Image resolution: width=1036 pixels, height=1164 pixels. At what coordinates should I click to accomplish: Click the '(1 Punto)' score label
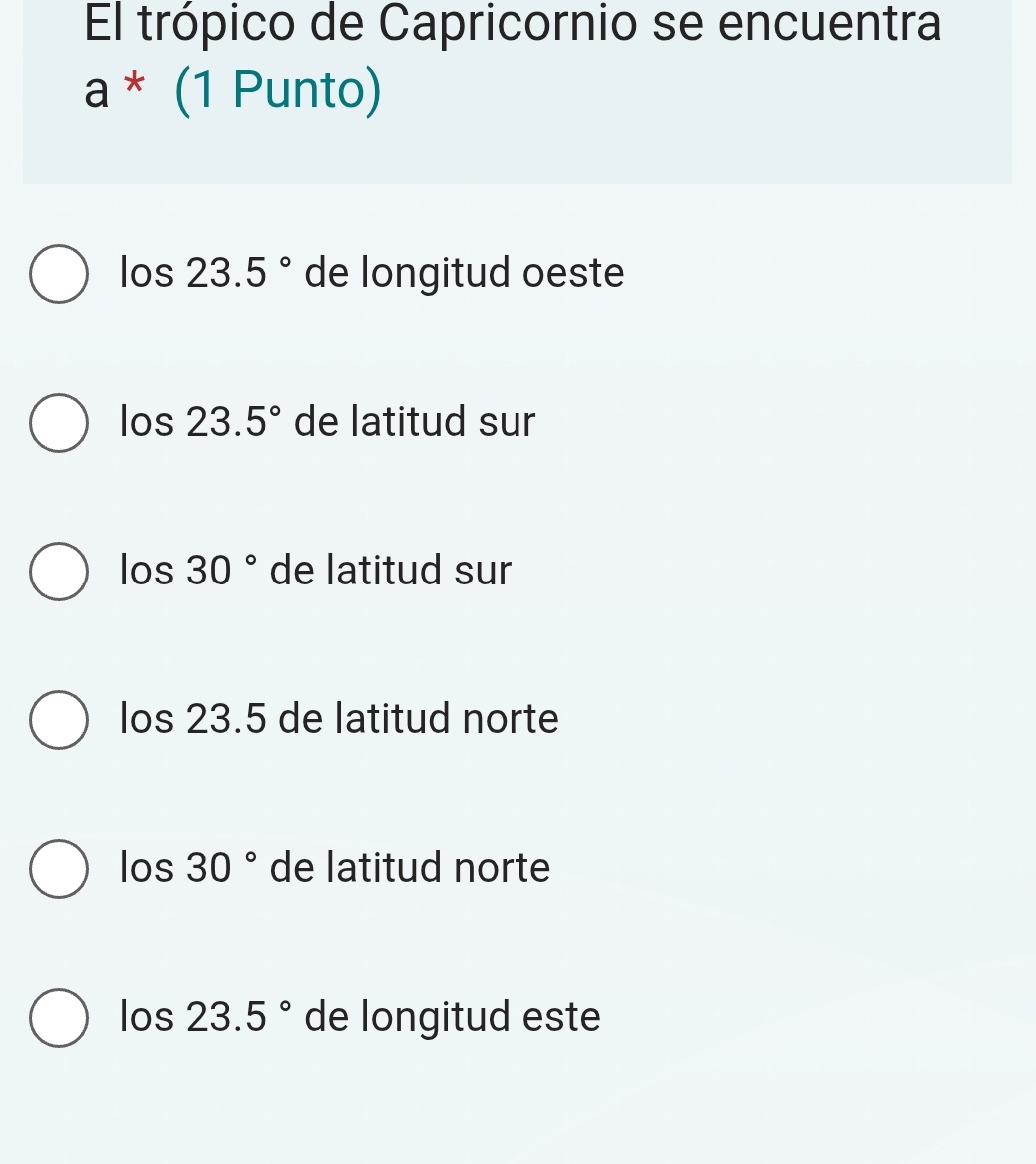(x=278, y=91)
